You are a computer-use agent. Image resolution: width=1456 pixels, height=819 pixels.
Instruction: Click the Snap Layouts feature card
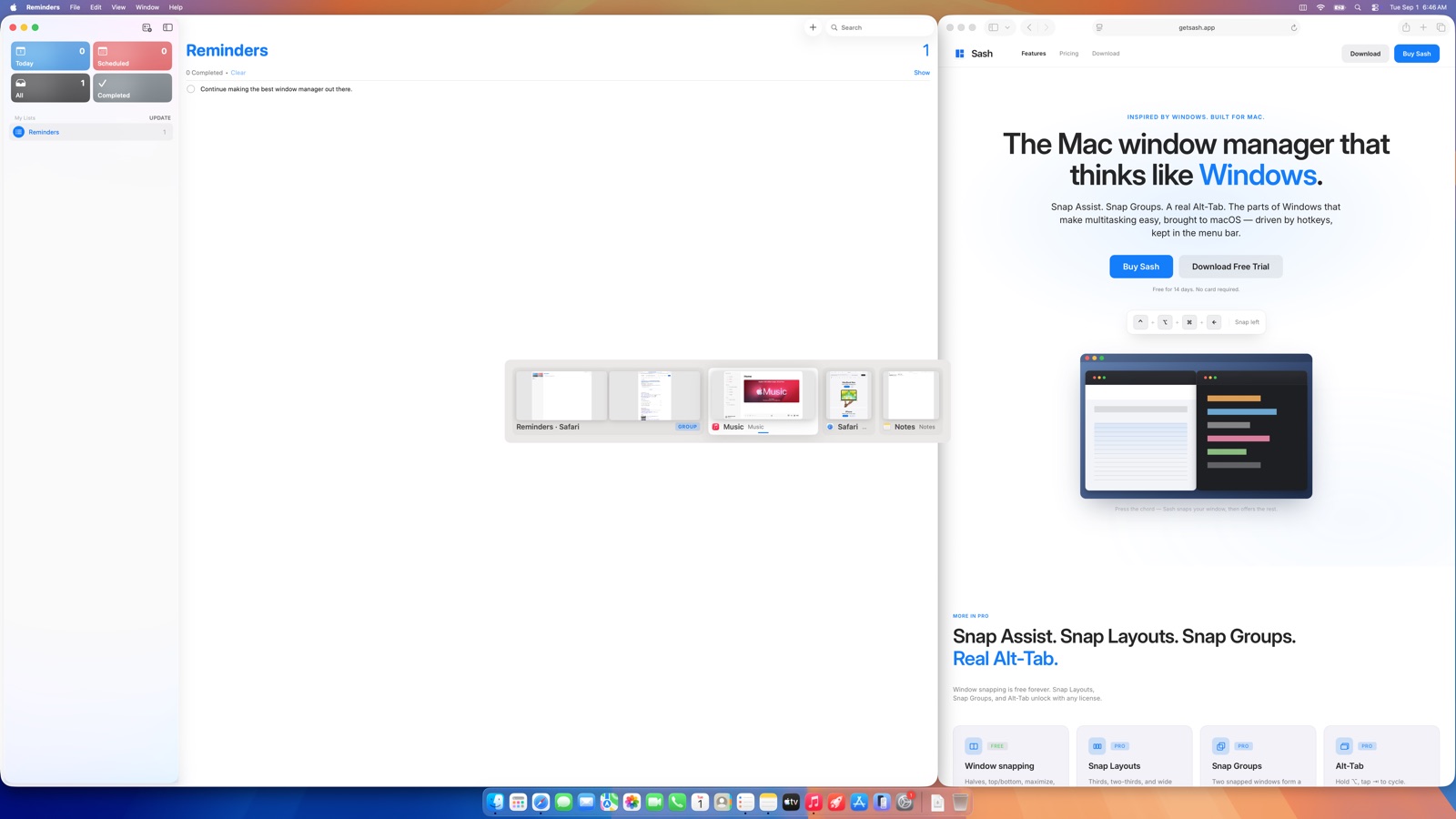coord(1135,756)
